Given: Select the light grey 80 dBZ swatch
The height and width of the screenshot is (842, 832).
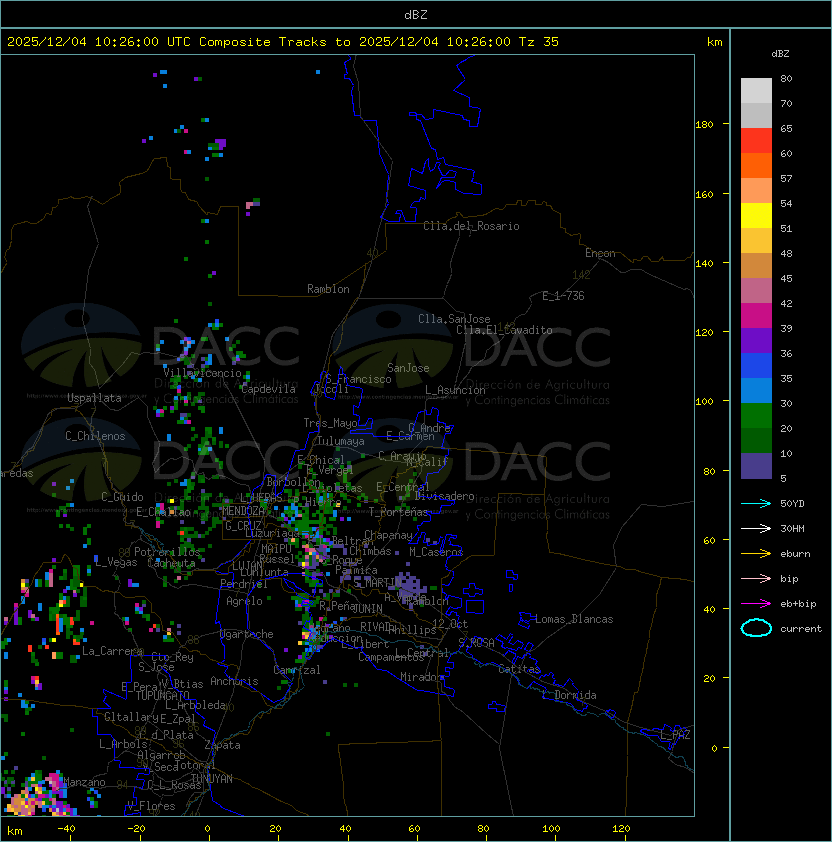Looking at the screenshot, I should [x=756, y=90].
